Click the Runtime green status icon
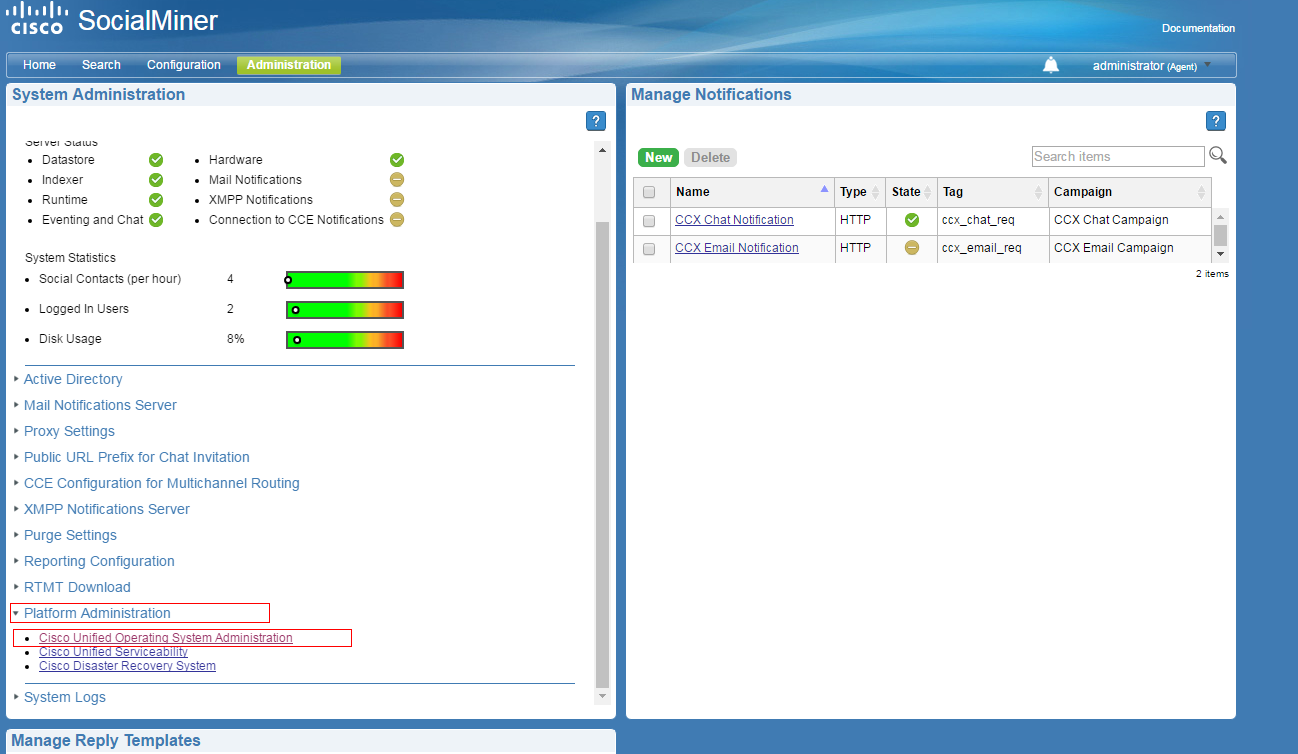Screen dimensions: 1298x754 click(156, 200)
